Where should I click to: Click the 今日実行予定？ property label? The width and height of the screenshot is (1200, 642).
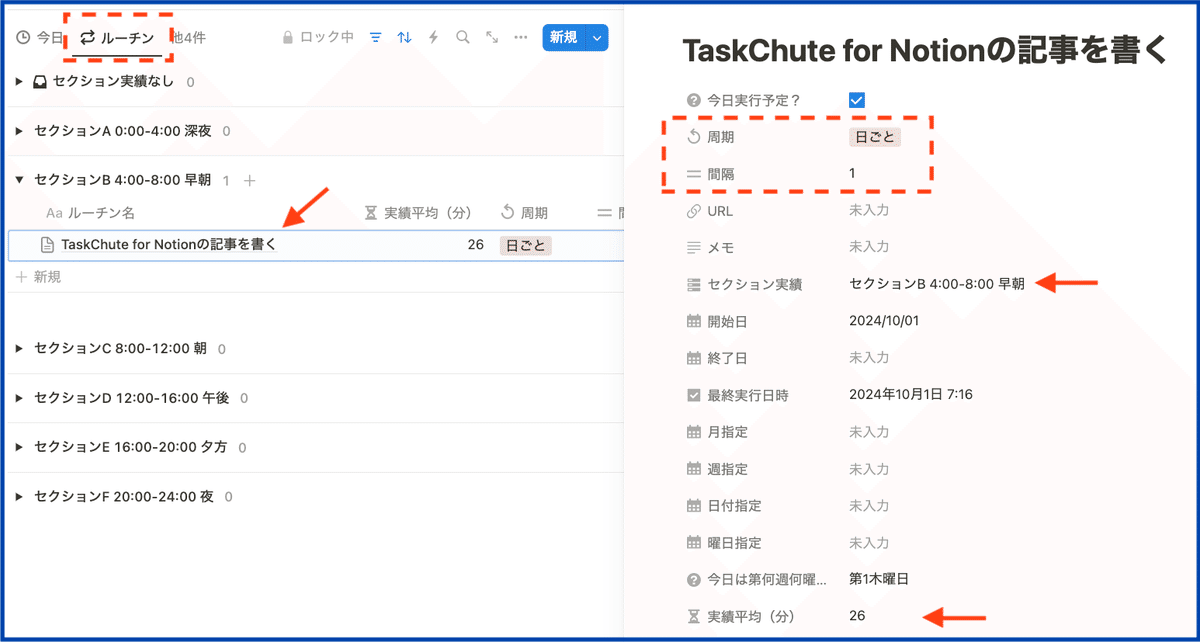point(753,100)
